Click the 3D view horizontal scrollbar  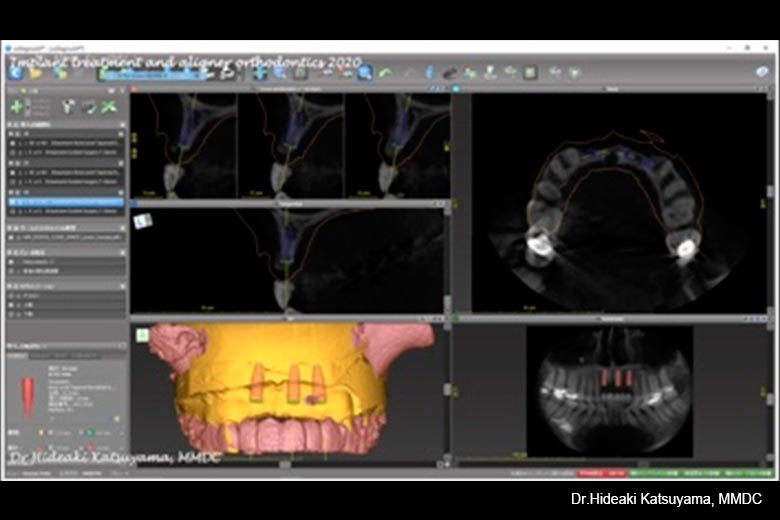[x=285, y=464]
